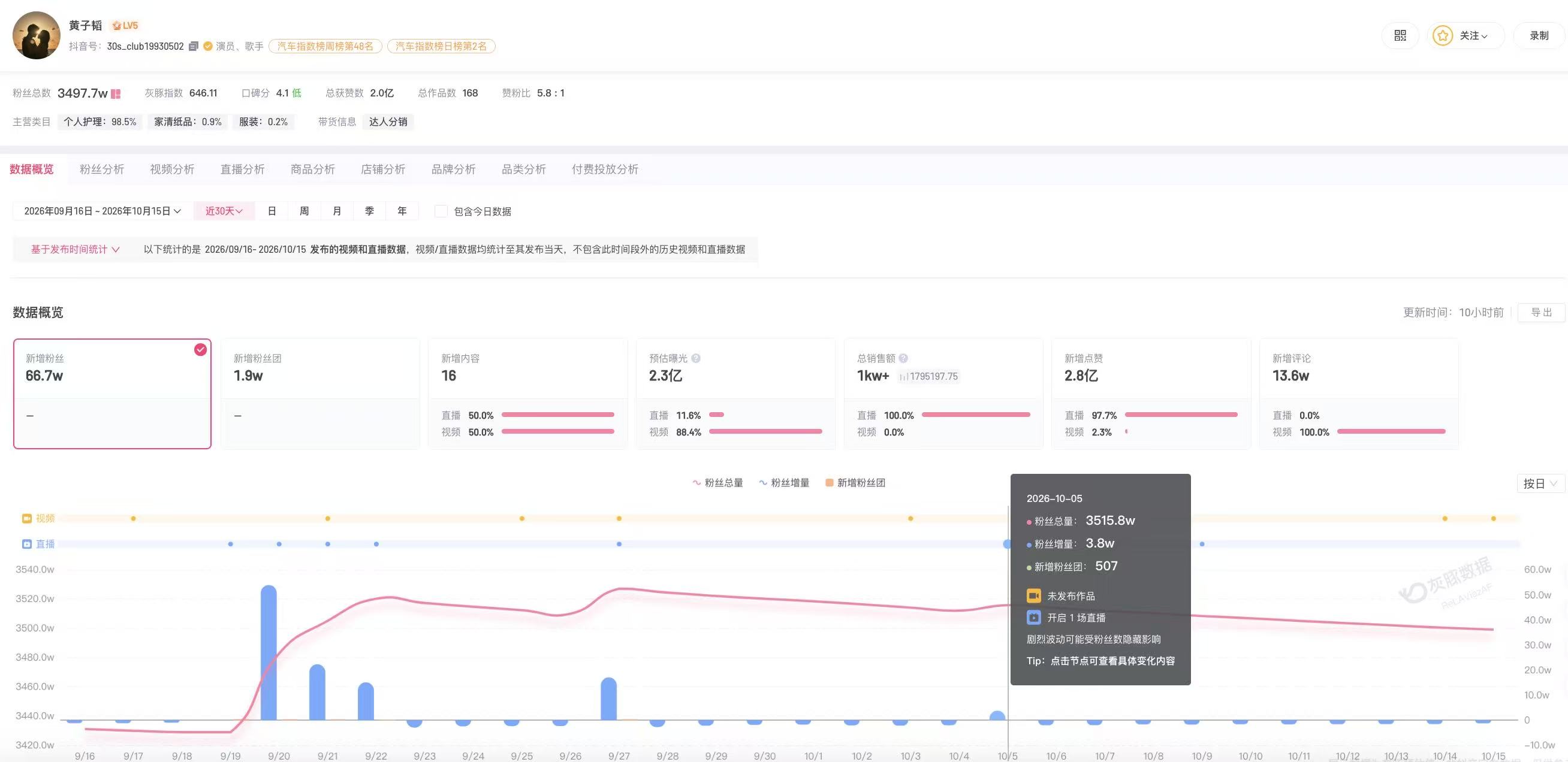The height and width of the screenshot is (762, 1568).
Task: Open the 按日 granularity dropdown
Action: (x=1540, y=483)
